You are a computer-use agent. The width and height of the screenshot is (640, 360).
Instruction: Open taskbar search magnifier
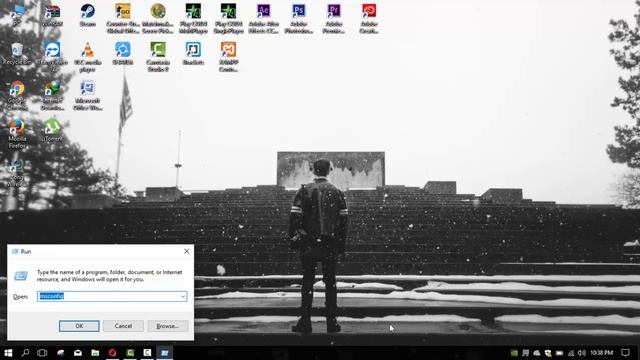25,353
